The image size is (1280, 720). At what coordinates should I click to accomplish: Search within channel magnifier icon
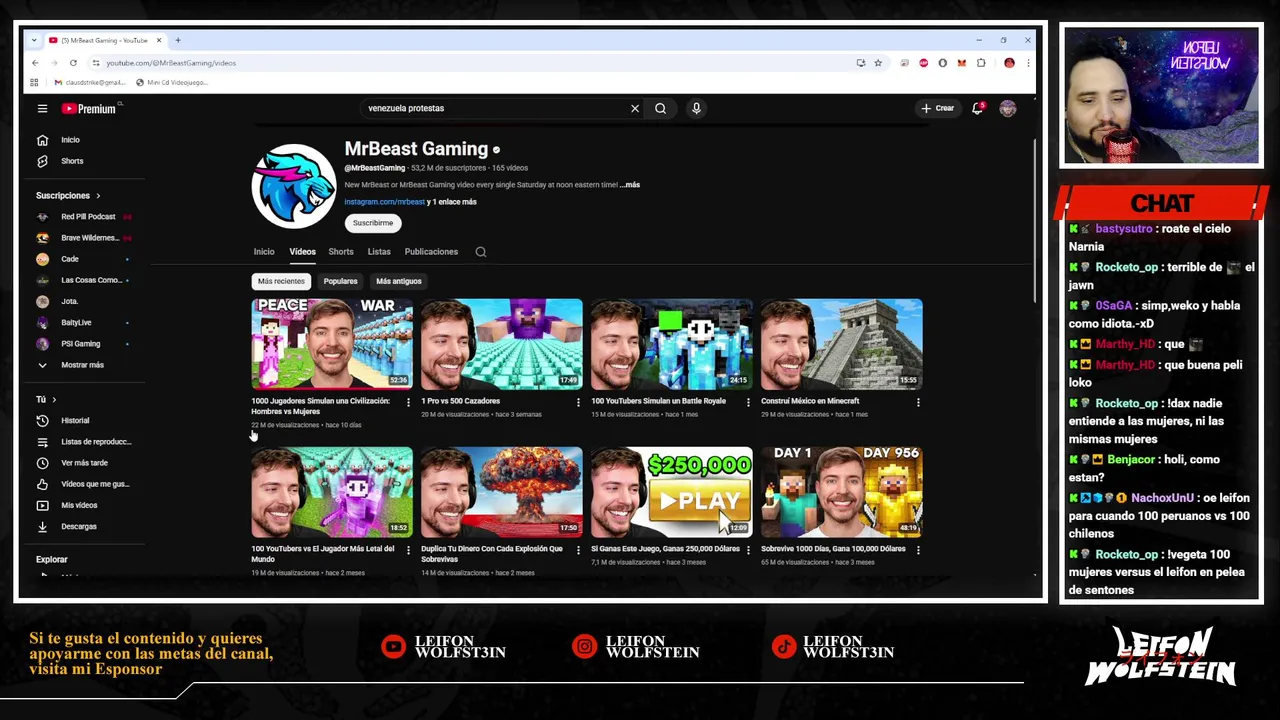coord(480,252)
